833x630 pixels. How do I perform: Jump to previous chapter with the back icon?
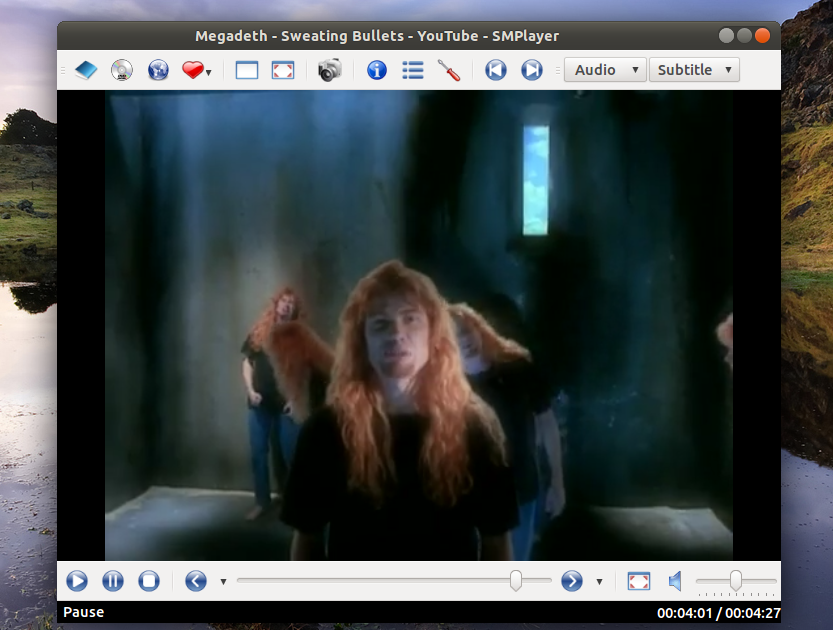click(495, 70)
